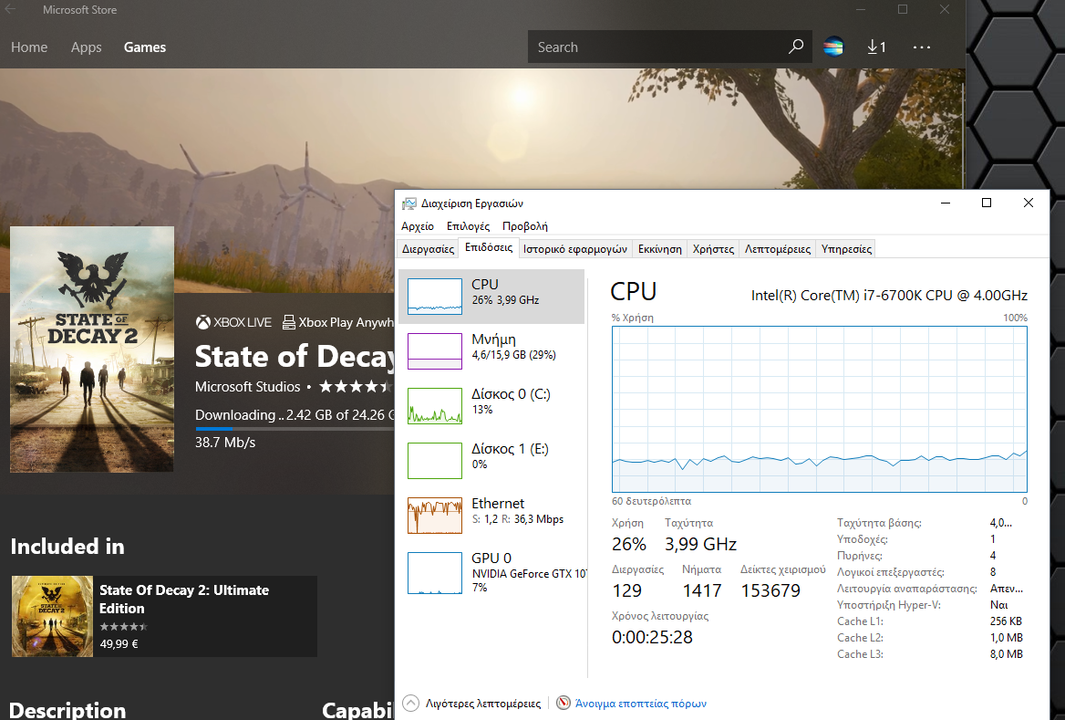This screenshot has width=1065, height=720.
Task: Click the Microsoft Store back arrow
Action: (11, 10)
